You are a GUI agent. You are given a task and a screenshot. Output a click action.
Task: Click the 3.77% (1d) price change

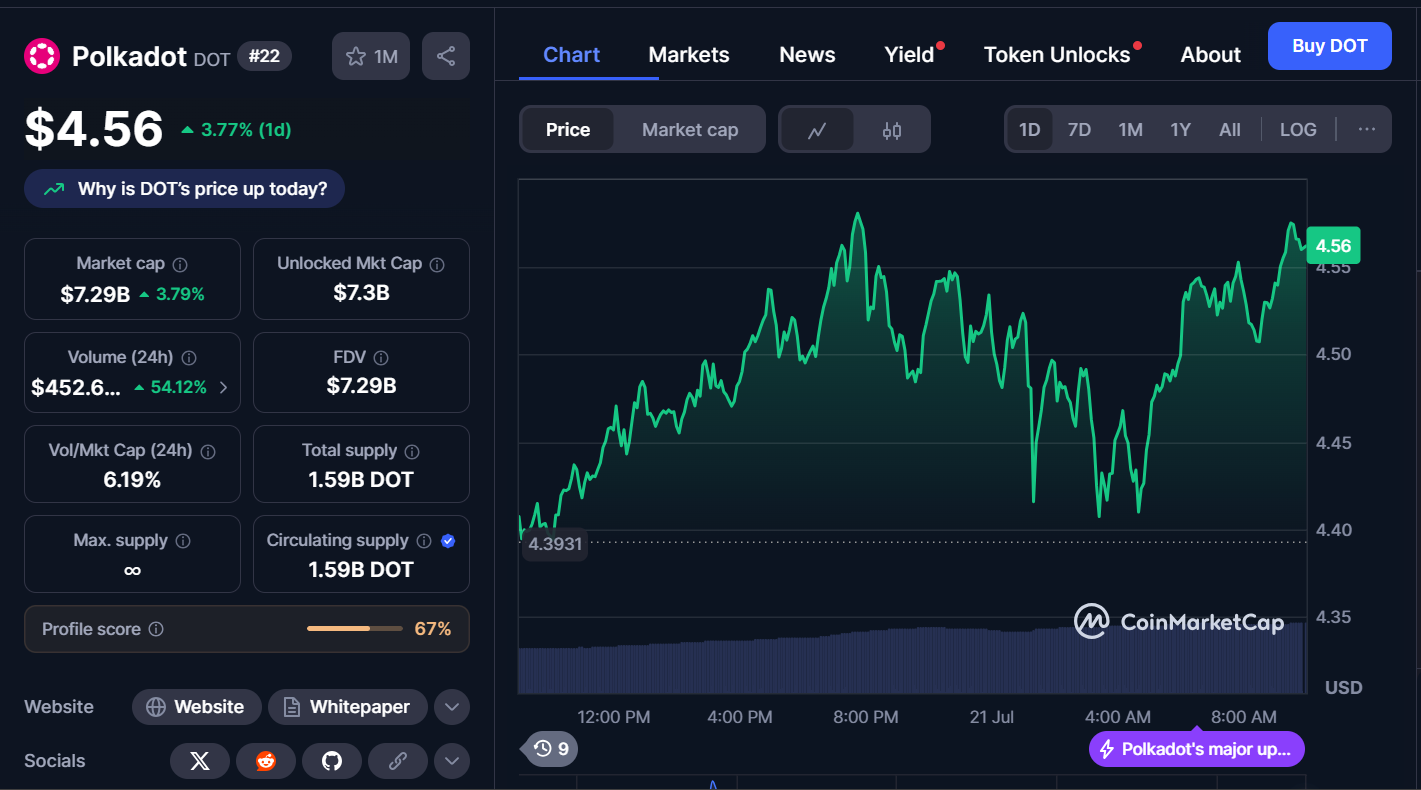click(236, 130)
